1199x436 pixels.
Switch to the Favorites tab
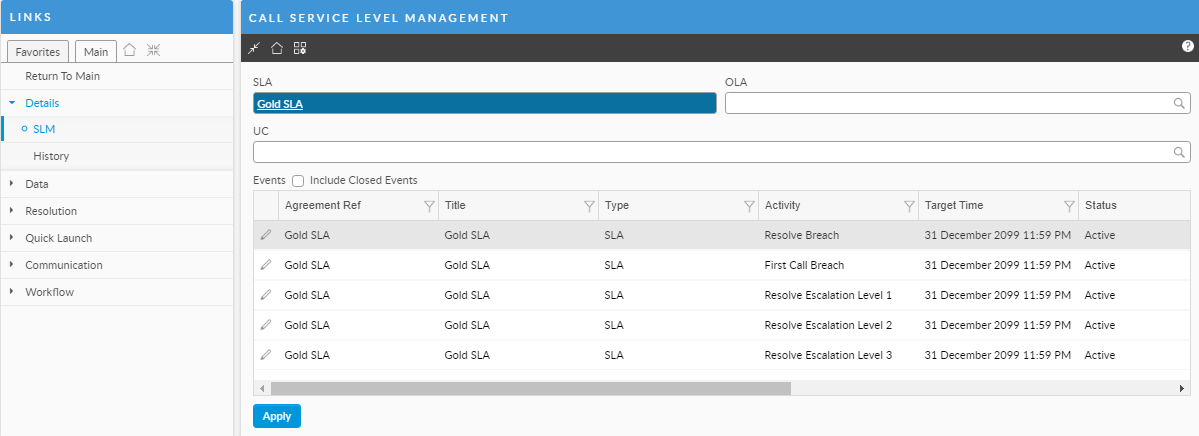tap(38, 52)
